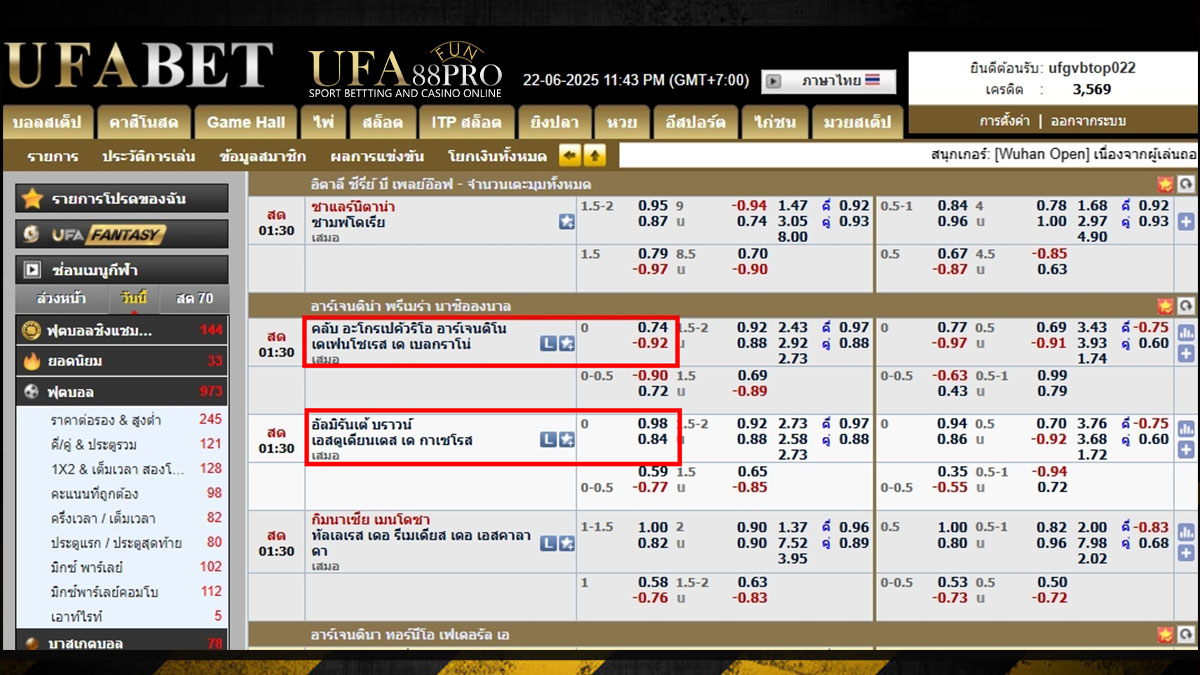Click โยกเงินทั้งหมด transfer-all link
Screen dimensions: 1200x675
(x=498, y=156)
